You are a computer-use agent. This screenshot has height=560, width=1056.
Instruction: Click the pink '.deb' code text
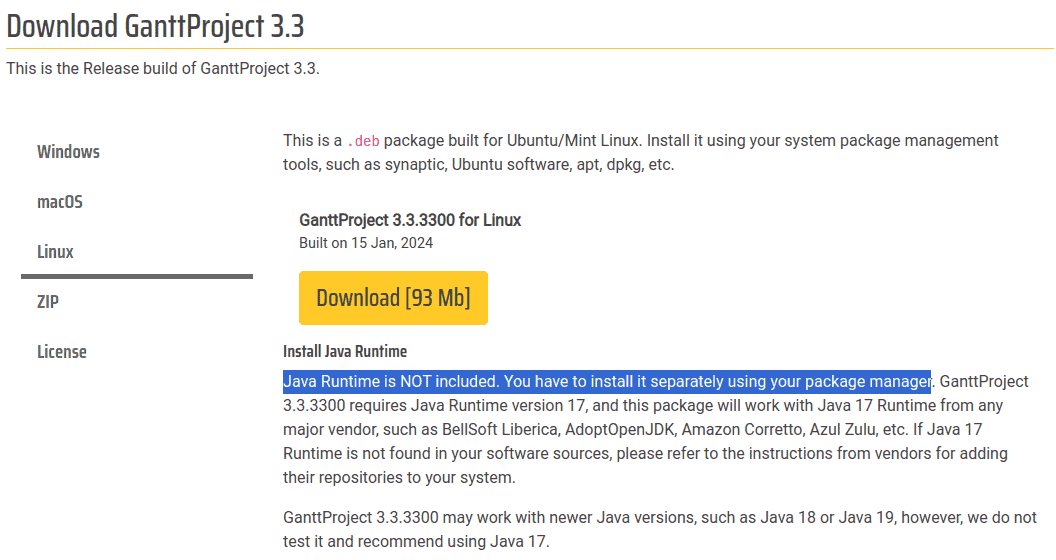click(363, 141)
